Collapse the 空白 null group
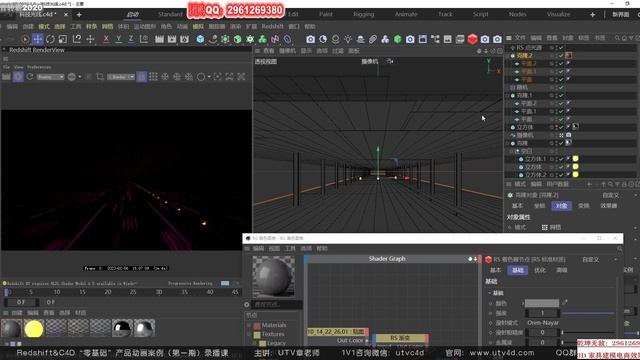Viewport: 640px width, 360px height. 511,151
